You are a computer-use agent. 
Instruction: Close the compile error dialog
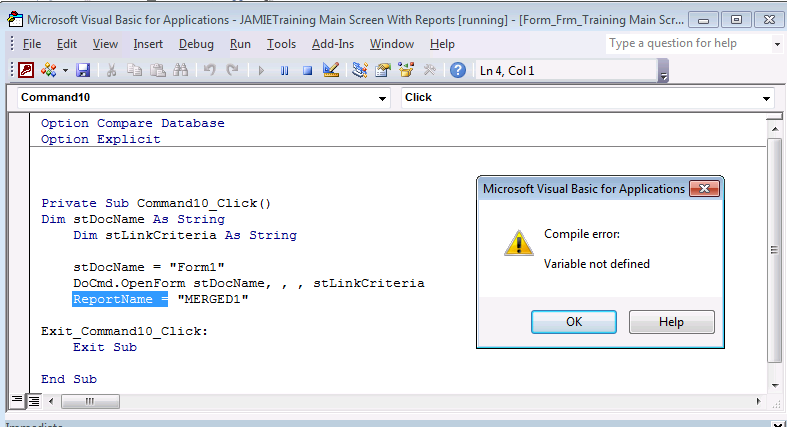tap(704, 189)
